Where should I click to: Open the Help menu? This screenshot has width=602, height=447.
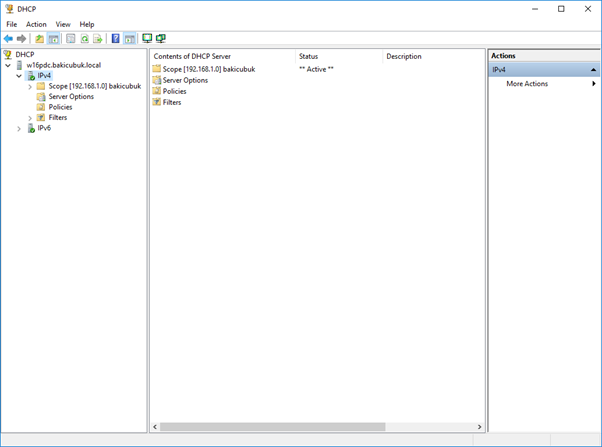[87, 24]
